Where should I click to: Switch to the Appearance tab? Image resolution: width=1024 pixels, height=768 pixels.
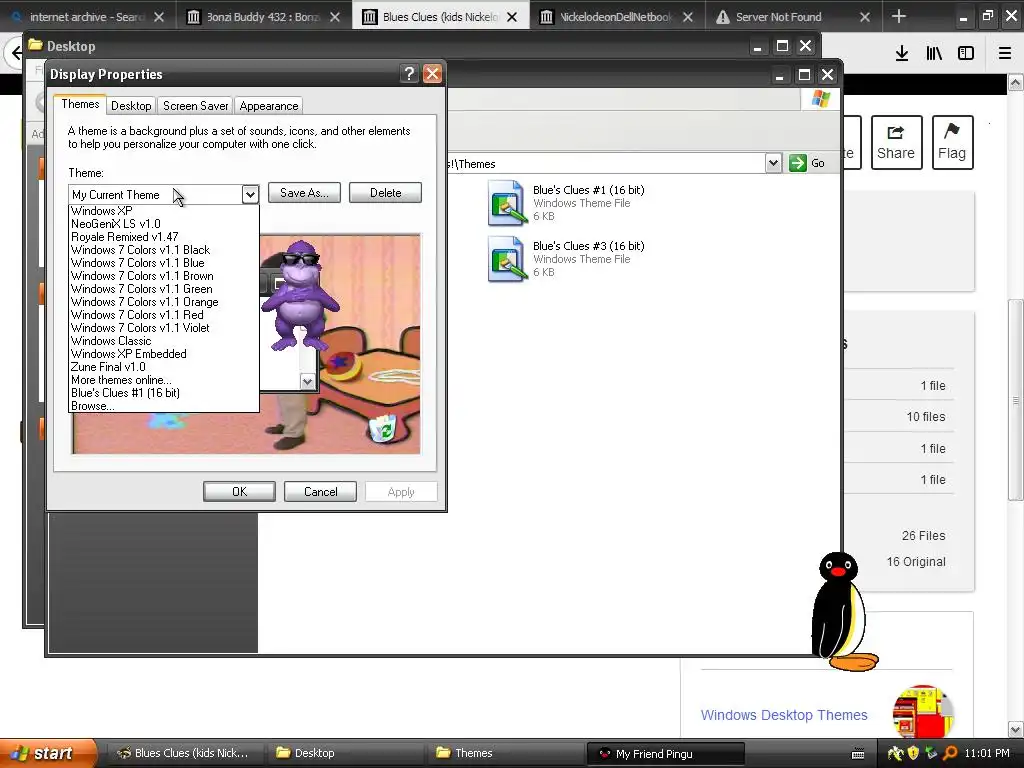pos(268,106)
